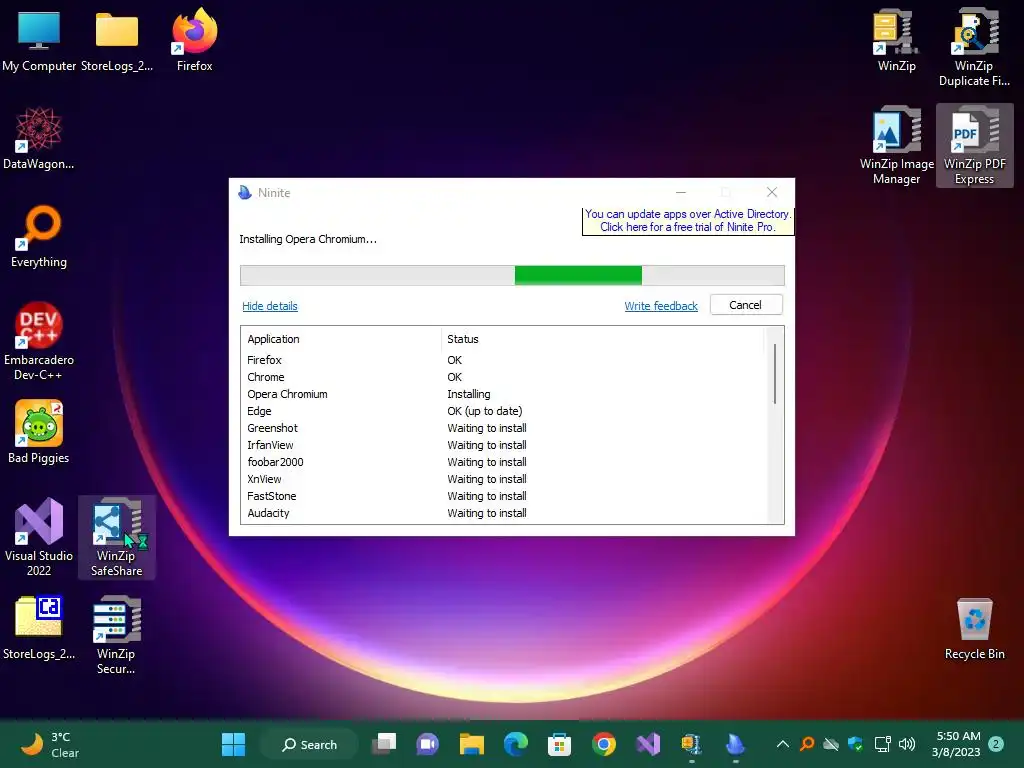1024x768 pixels.
Task: Cancel the Ninite installation
Action: tap(746, 305)
